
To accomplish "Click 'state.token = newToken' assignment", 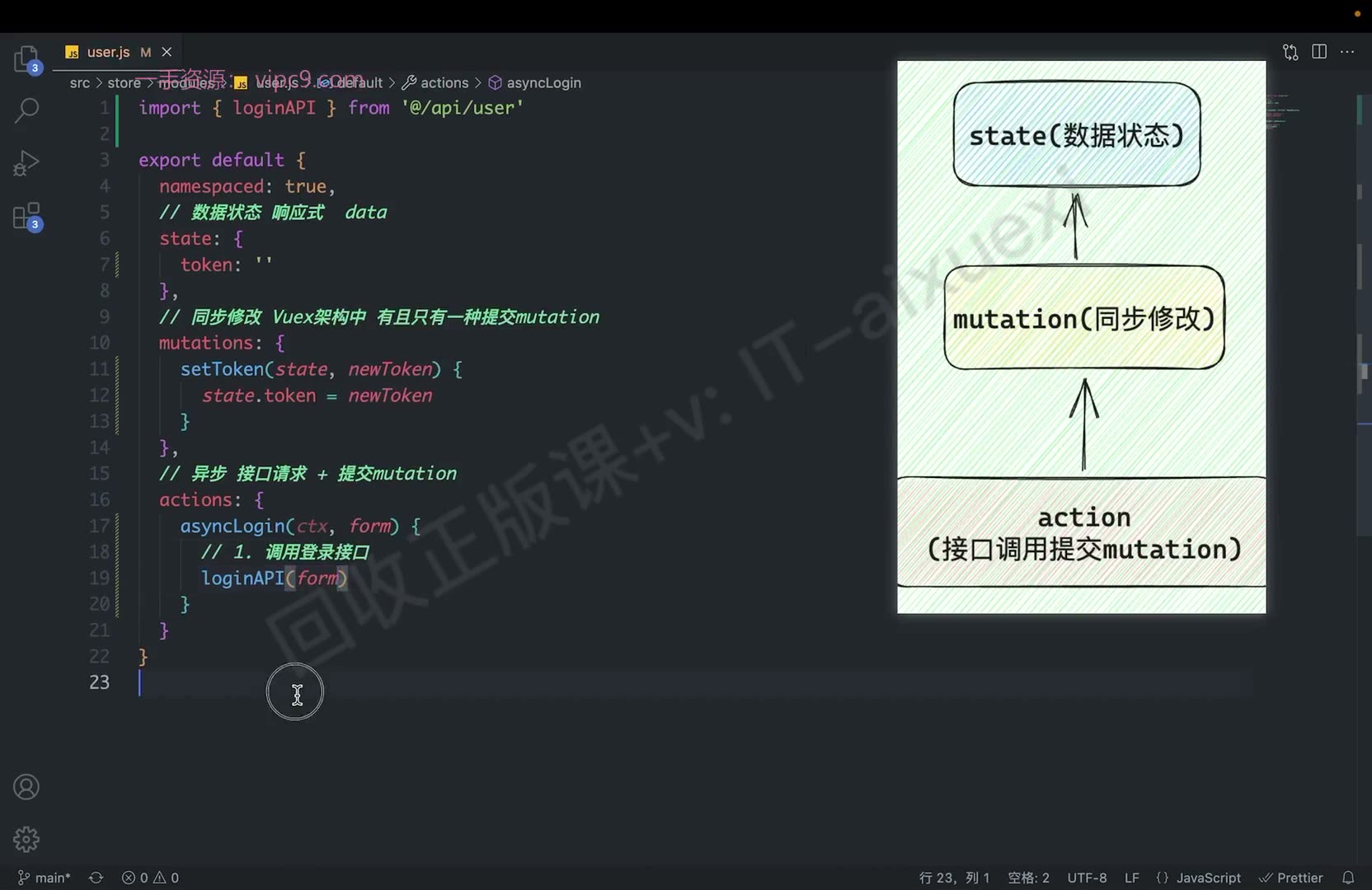I will coord(317,396).
